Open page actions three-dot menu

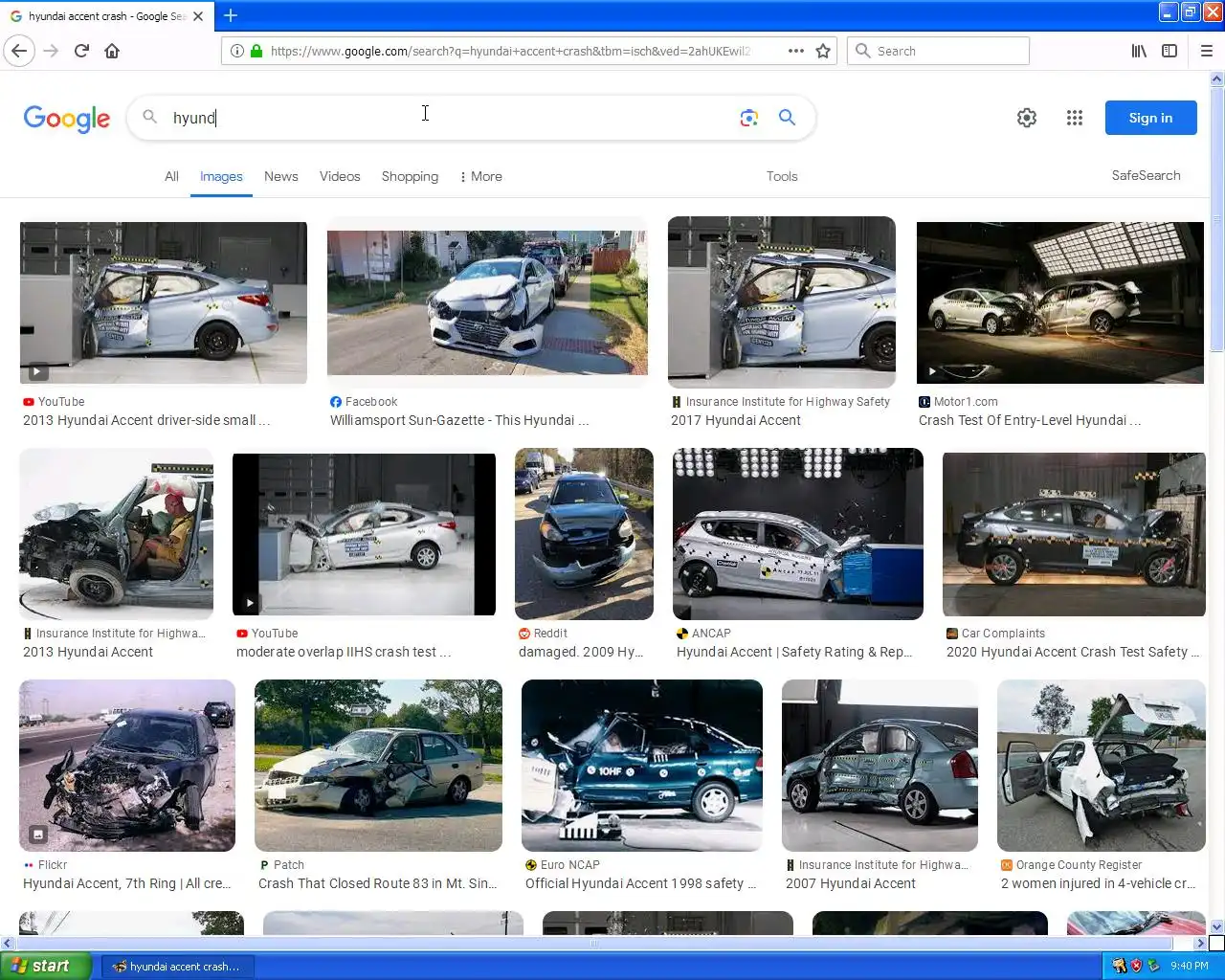pos(795,51)
